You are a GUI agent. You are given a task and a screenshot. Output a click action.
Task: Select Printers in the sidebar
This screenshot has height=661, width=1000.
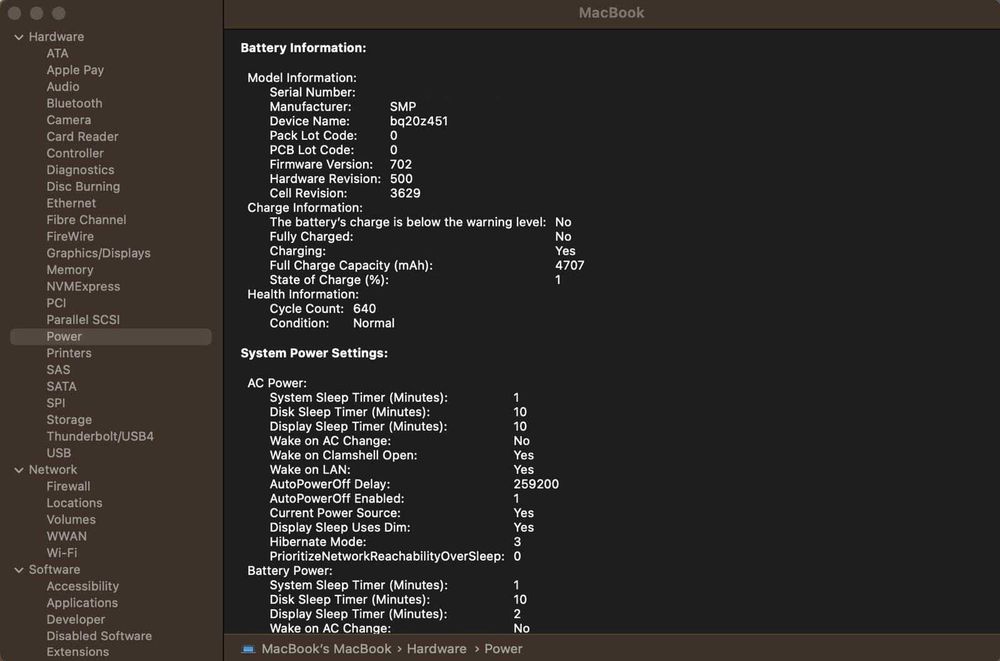[69, 353]
